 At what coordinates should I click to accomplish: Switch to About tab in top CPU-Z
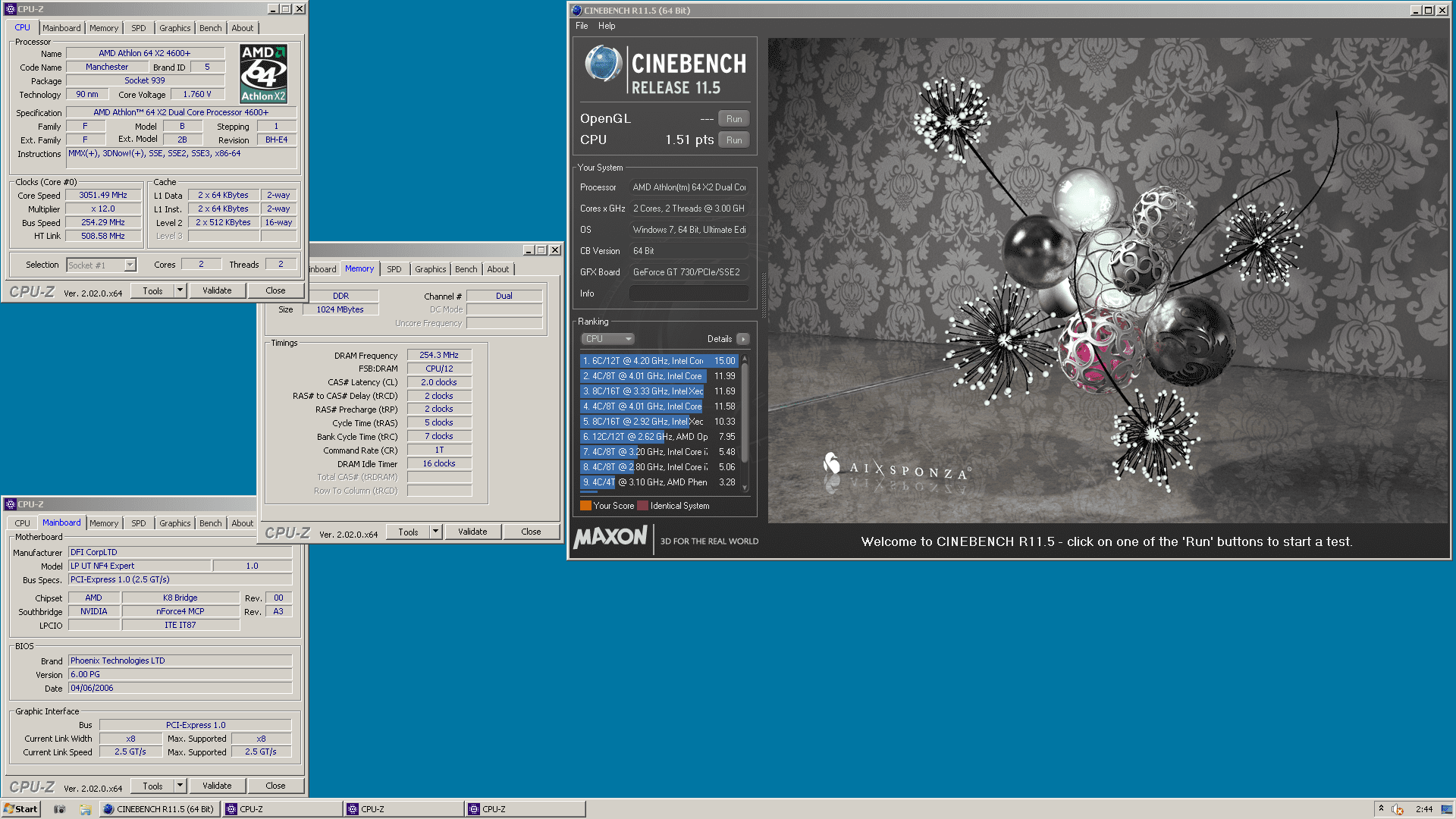[243, 28]
